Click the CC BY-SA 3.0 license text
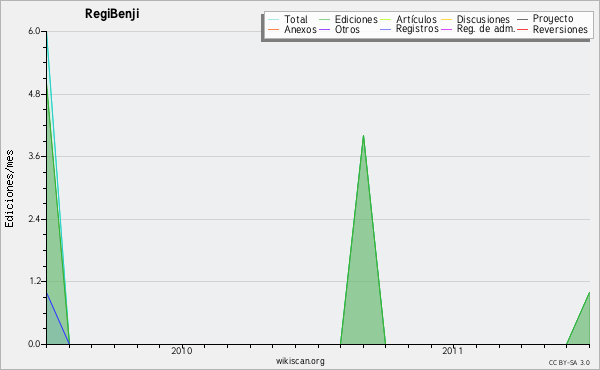The width and height of the screenshot is (600, 370). pos(569,362)
